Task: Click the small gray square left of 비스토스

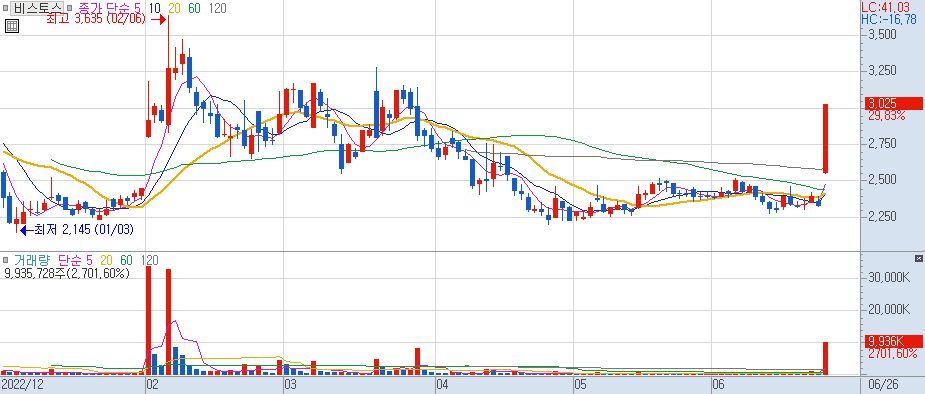Action: (x=6, y=8)
